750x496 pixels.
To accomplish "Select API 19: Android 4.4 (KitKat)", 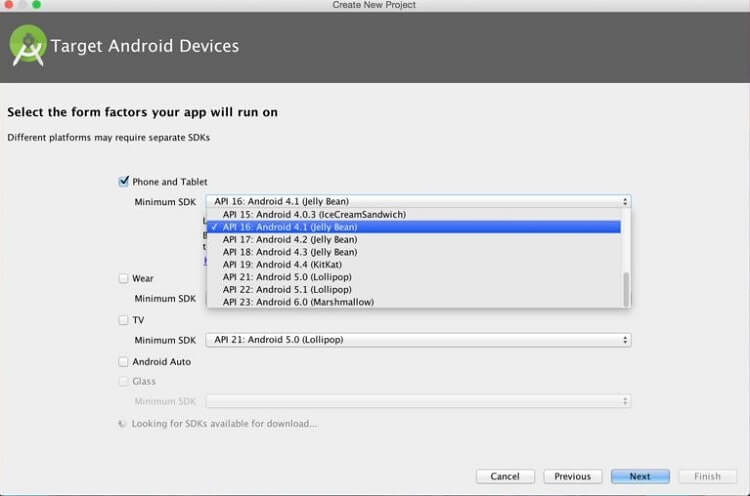I will tap(414, 264).
